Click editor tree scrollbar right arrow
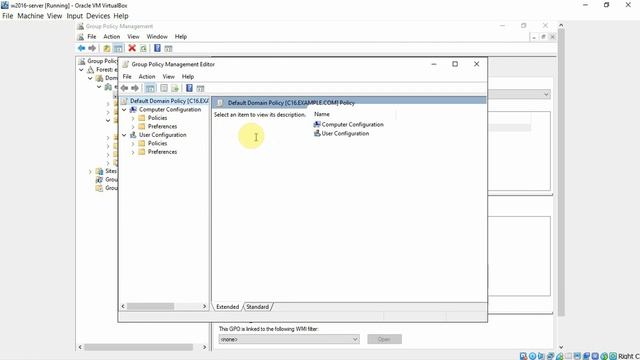The image size is (640, 360). [x=204, y=306]
